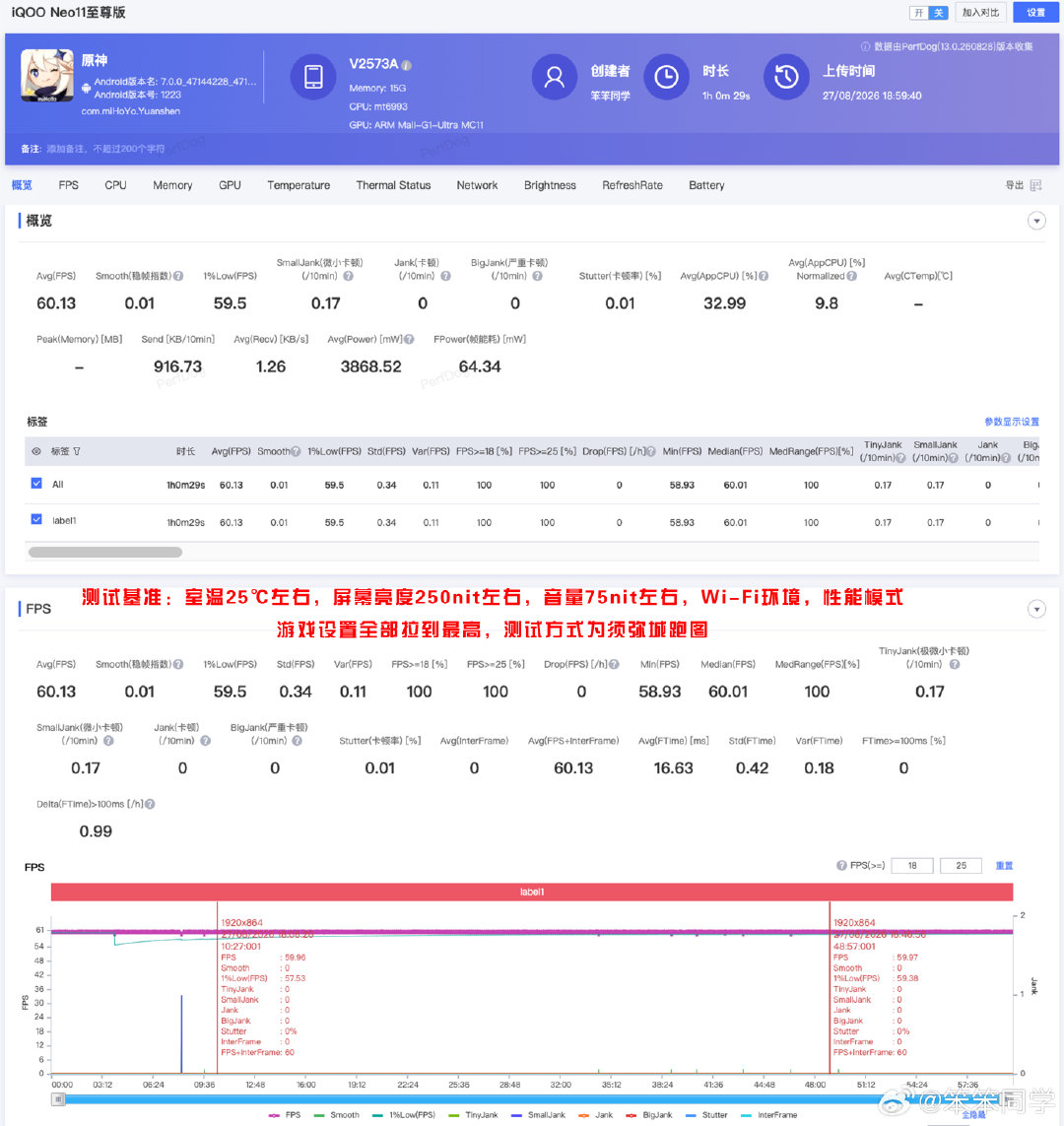Click the creator user profile icon
The height and width of the screenshot is (1126, 1064).
tap(555, 76)
